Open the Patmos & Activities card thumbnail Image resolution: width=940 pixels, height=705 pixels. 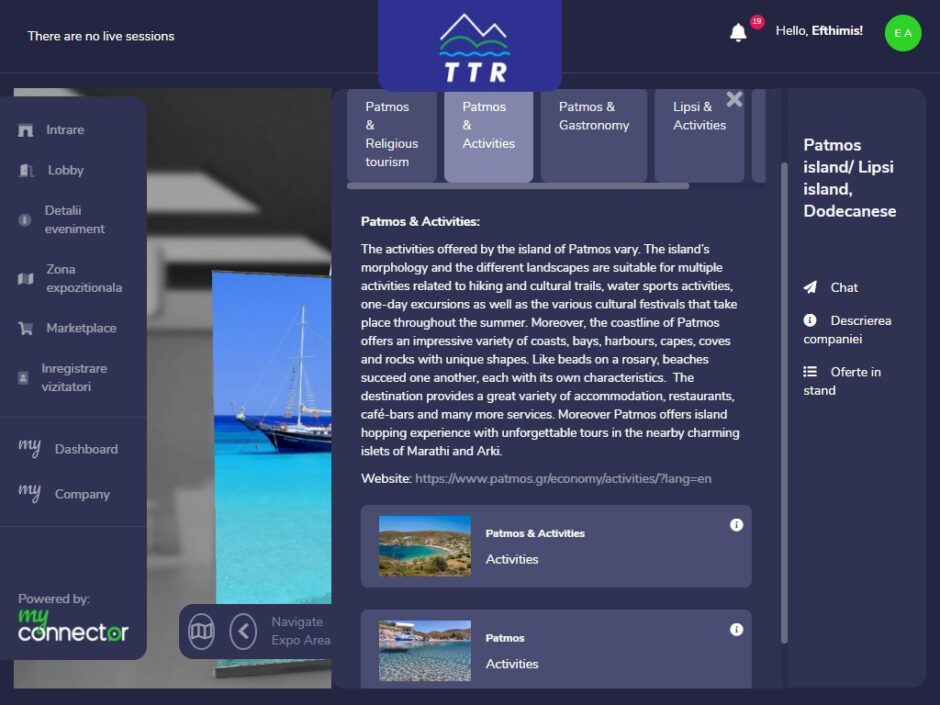click(424, 546)
